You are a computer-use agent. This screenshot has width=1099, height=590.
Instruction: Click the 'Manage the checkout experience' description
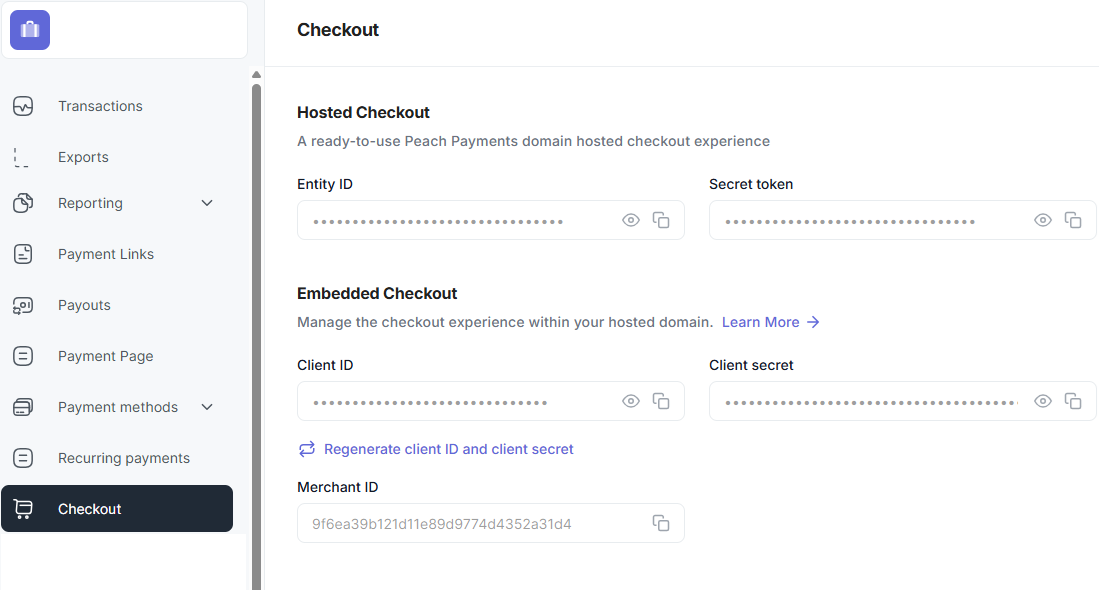click(x=505, y=322)
